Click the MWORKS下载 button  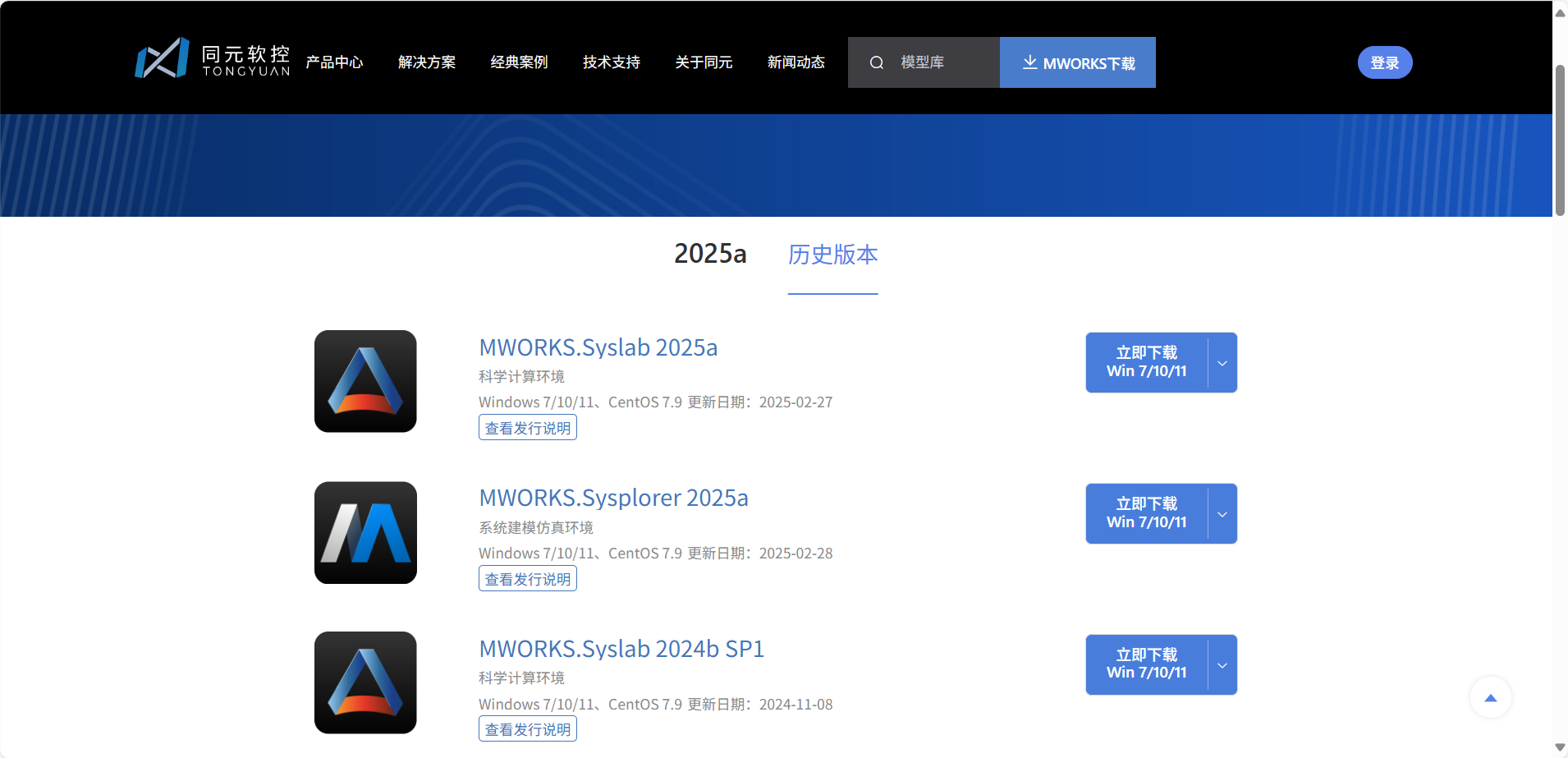[1078, 62]
